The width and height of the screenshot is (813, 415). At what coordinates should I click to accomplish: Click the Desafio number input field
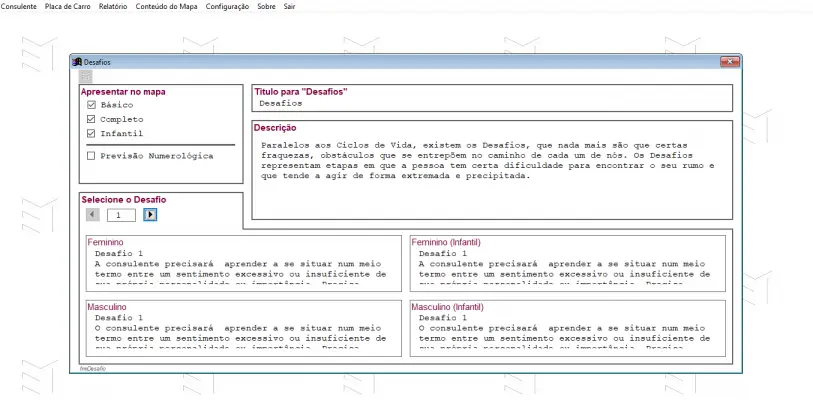coord(121,215)
